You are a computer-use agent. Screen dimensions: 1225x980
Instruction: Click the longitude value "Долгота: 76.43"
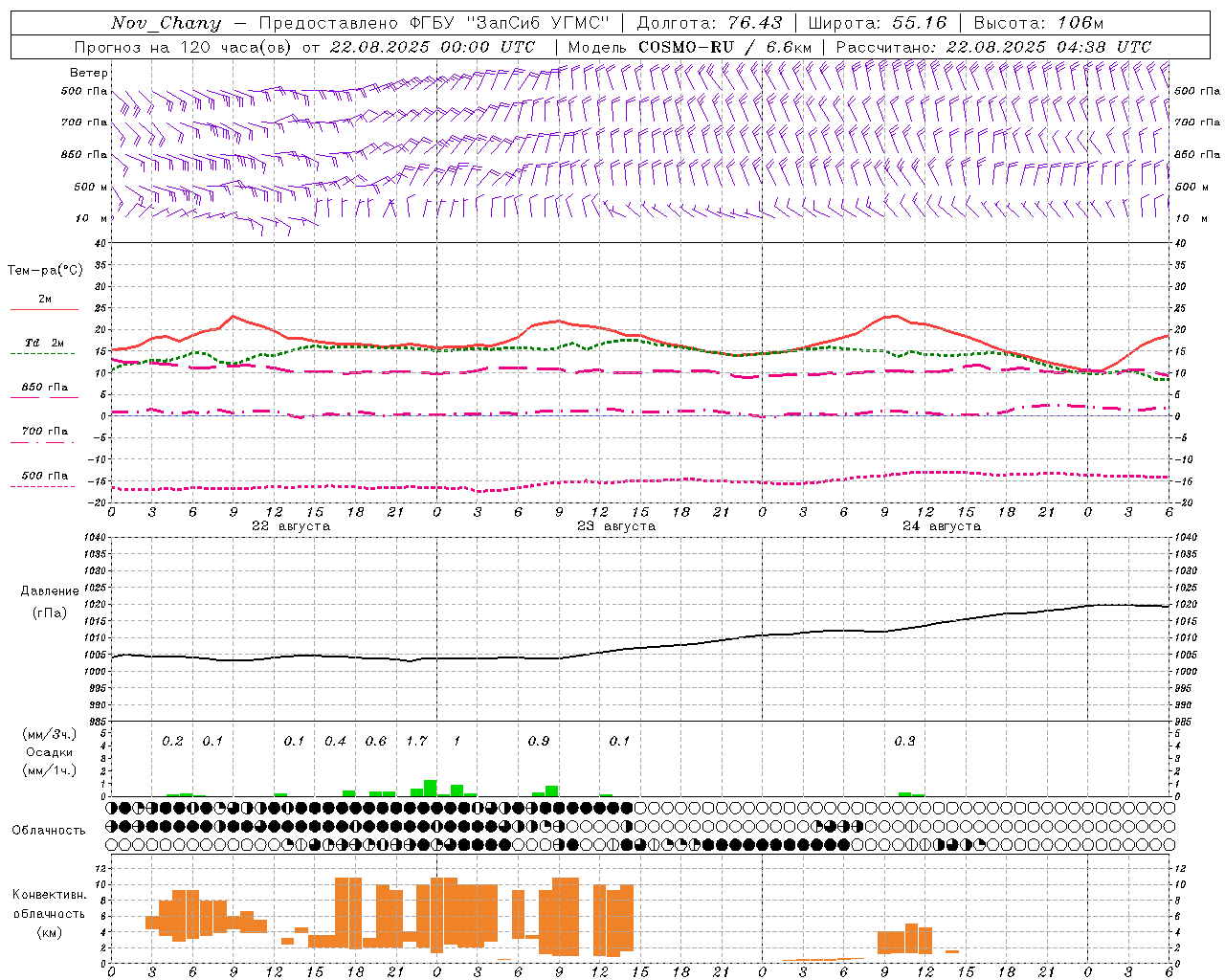pos(709,23)
